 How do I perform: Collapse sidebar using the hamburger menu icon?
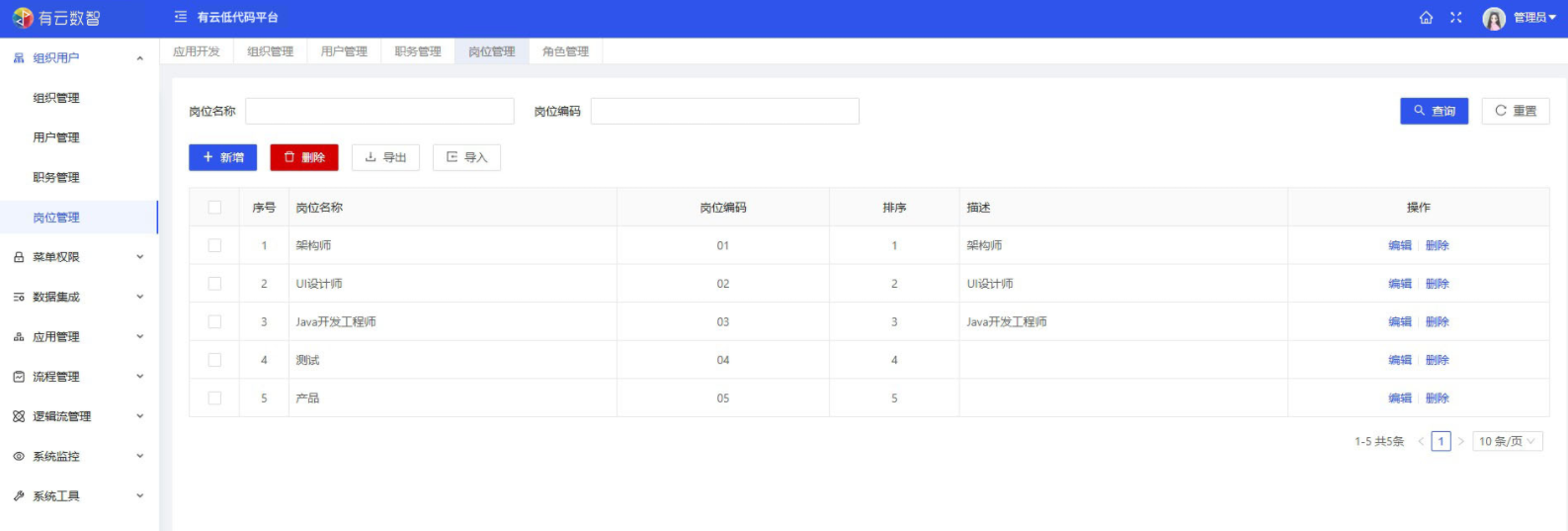coord(180,17)
